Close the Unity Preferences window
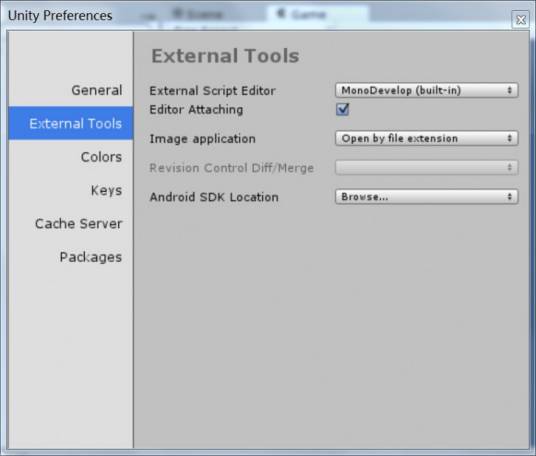 521,20
